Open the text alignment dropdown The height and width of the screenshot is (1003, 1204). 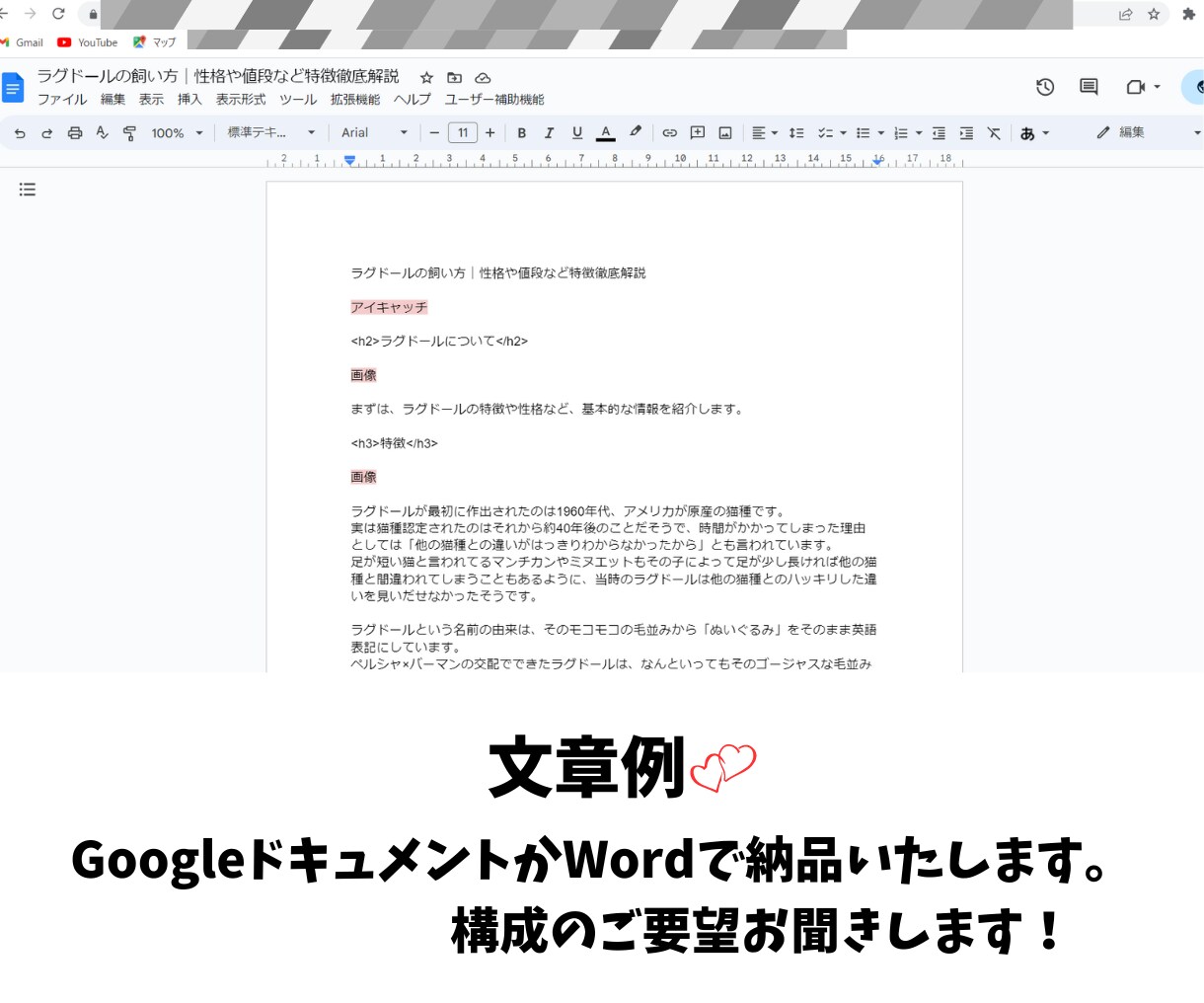click(765, 133)
